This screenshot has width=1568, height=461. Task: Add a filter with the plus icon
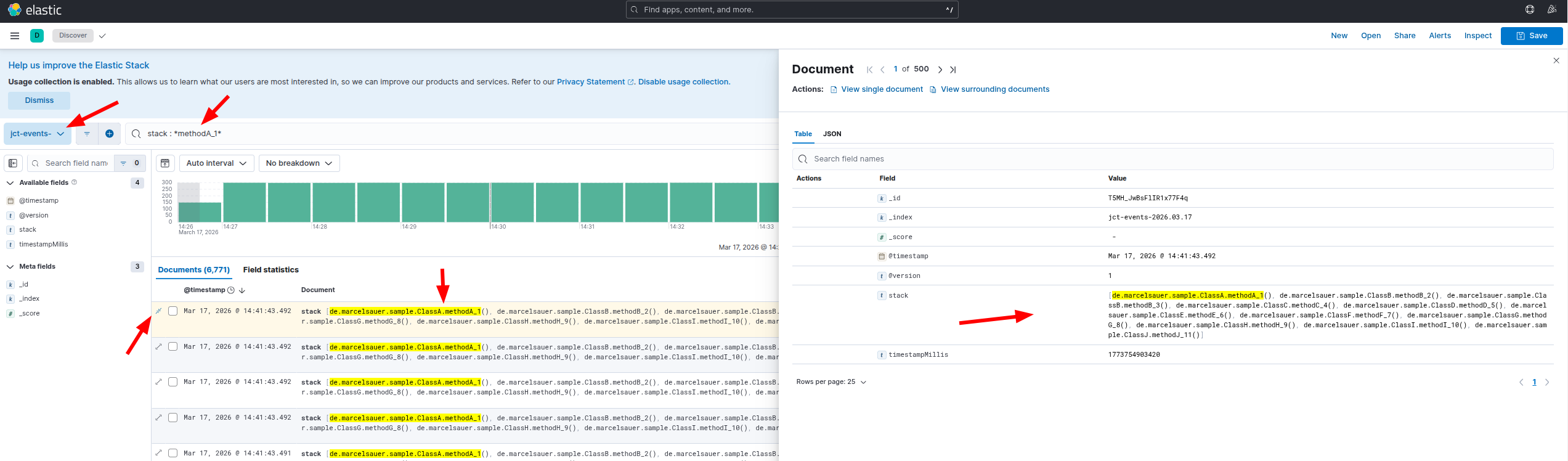(x=110, y=134)
